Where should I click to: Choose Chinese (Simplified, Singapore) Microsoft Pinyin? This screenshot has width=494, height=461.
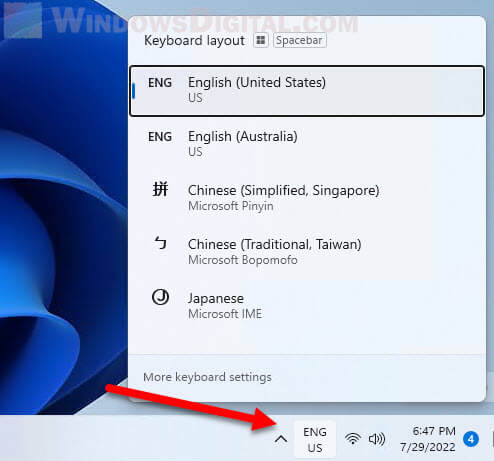click(307, 198)
